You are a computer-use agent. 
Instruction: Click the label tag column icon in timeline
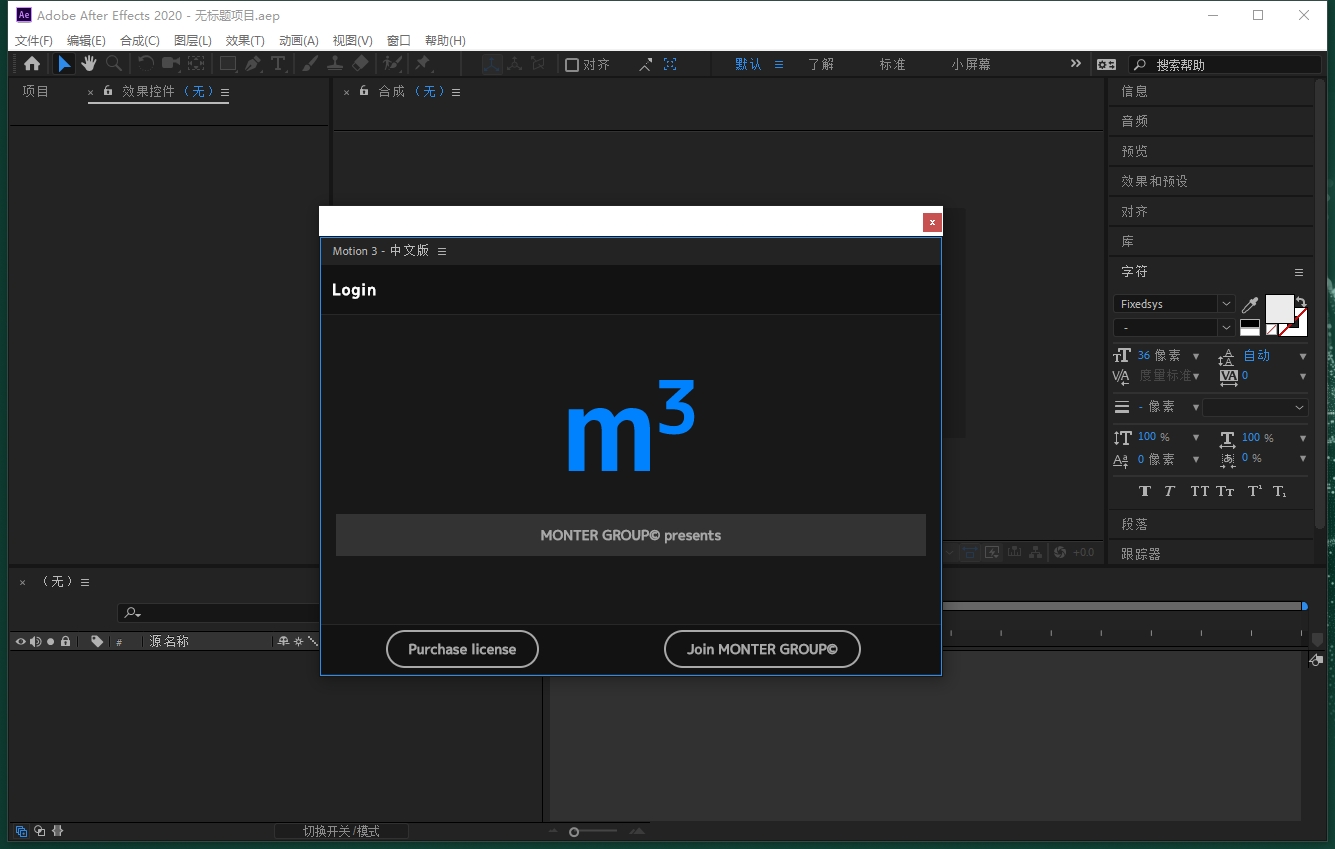pos(97,641)
